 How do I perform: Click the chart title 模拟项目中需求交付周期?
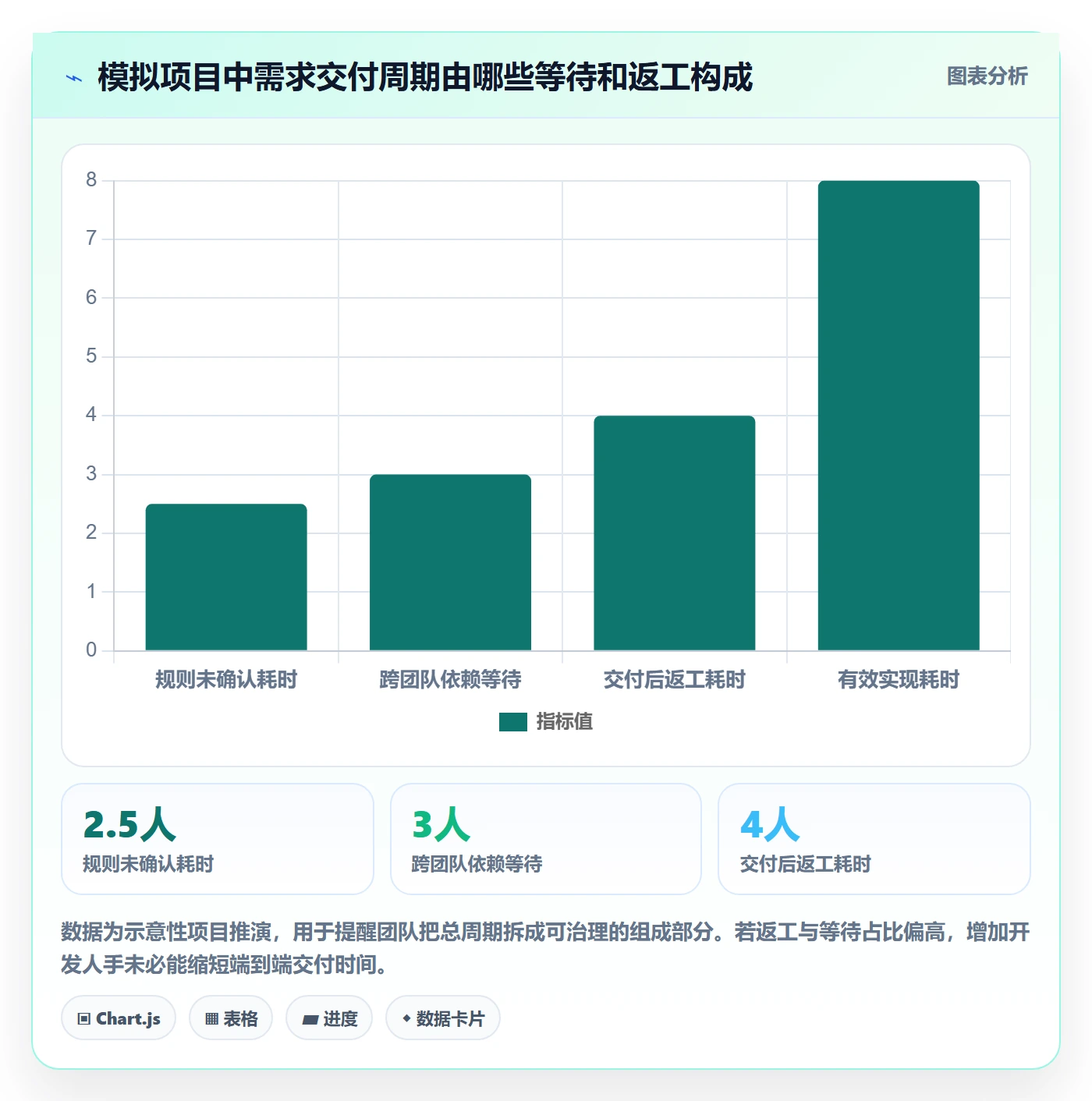tap(425, 78)
